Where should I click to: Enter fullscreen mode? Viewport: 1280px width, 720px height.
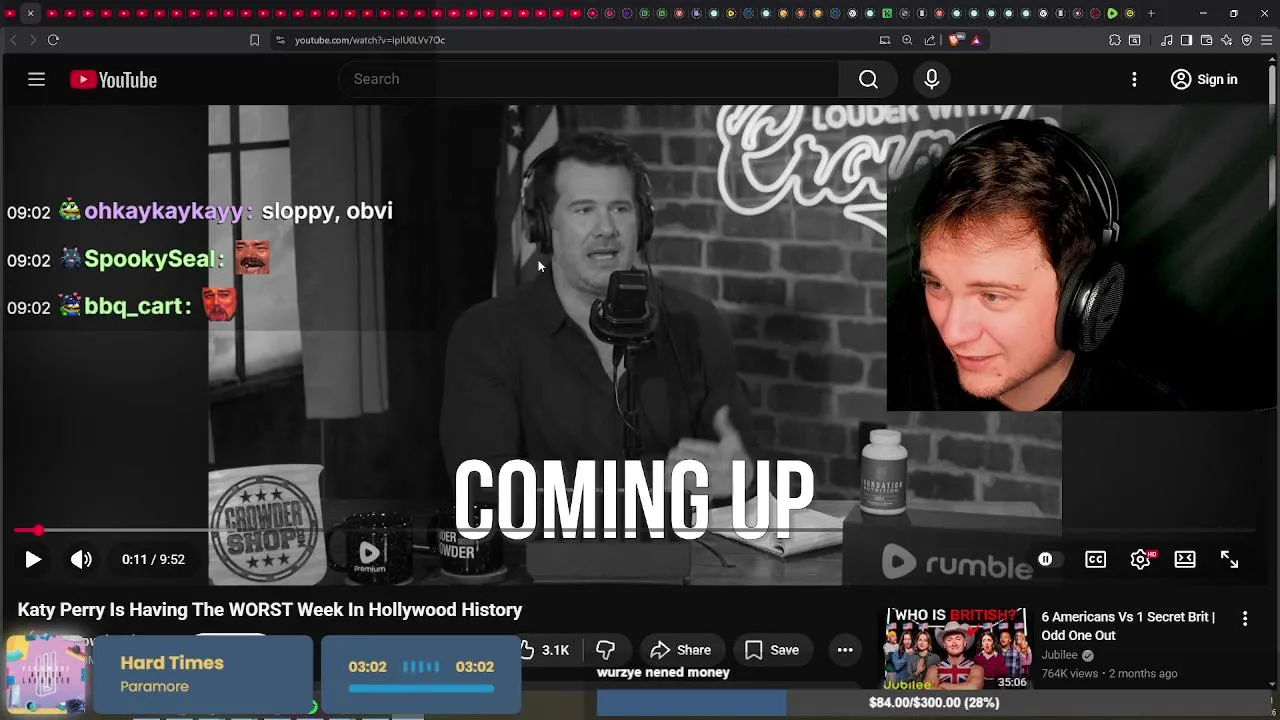click(1229, 559)
